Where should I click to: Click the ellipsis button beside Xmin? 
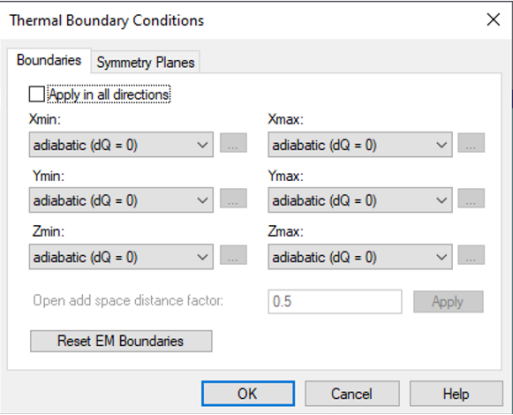(233, 143)
